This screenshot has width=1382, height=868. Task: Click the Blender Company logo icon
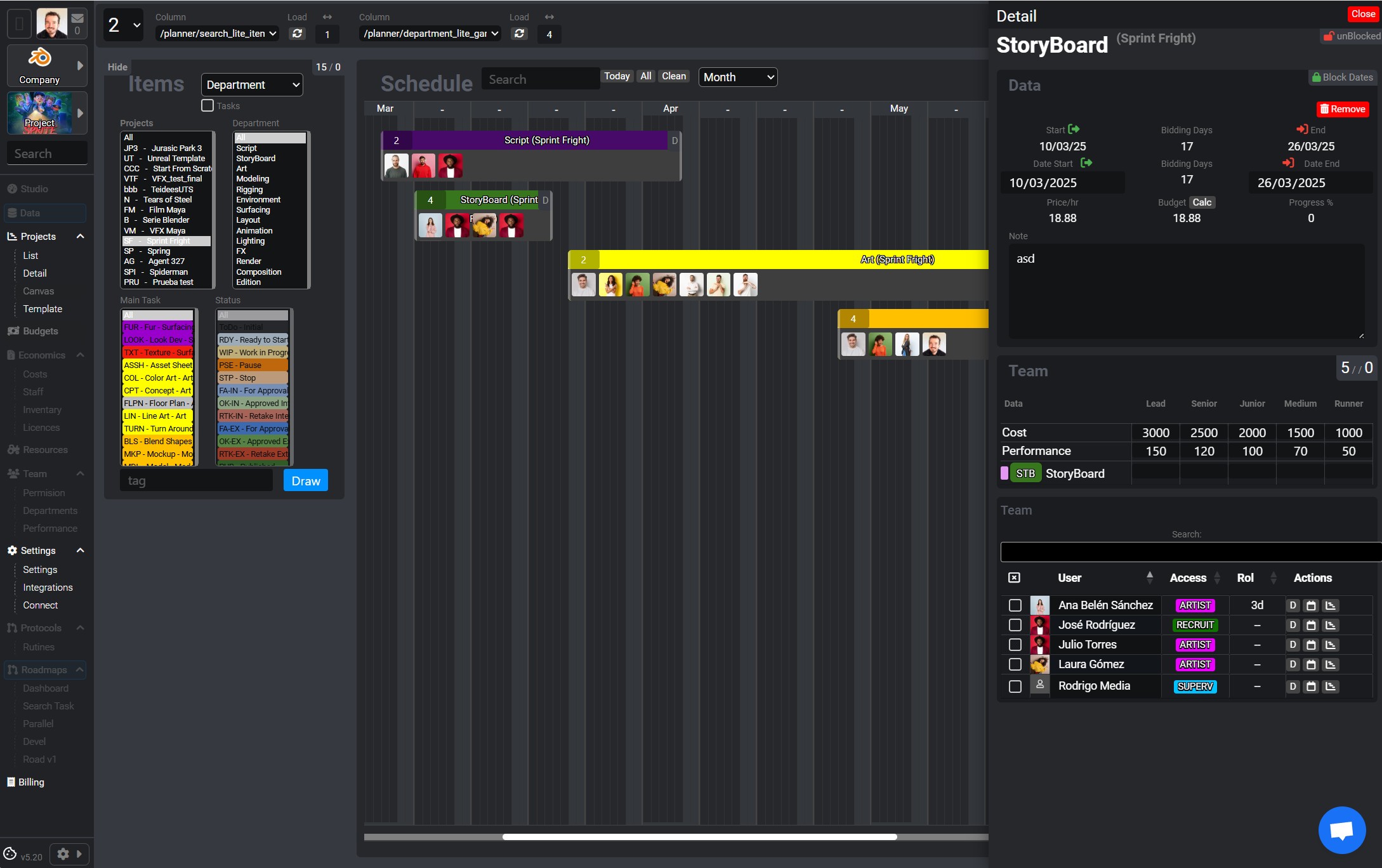coord(39,58)
